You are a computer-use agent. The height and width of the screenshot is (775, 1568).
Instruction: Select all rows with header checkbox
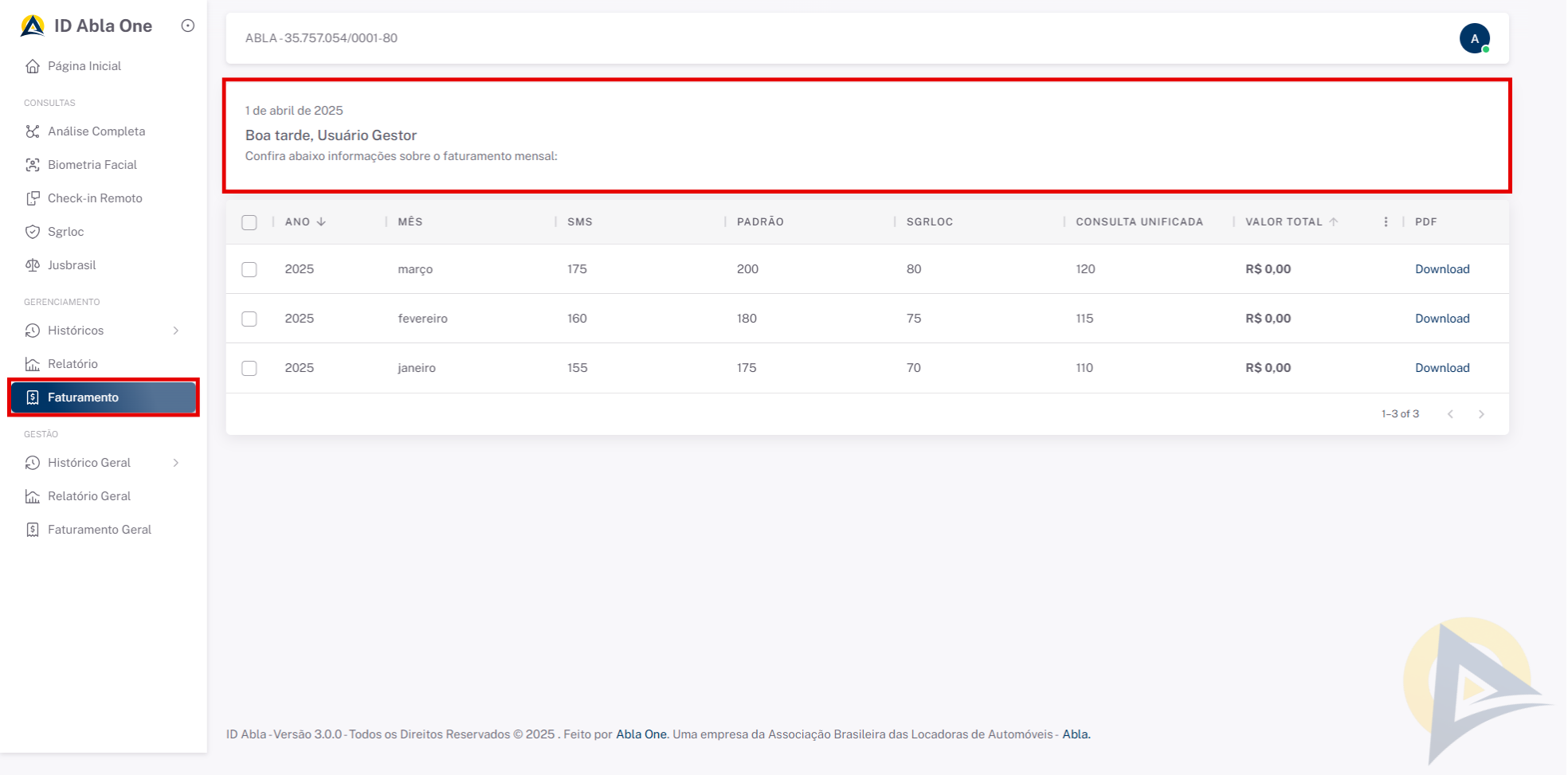[x=249, y=222]
